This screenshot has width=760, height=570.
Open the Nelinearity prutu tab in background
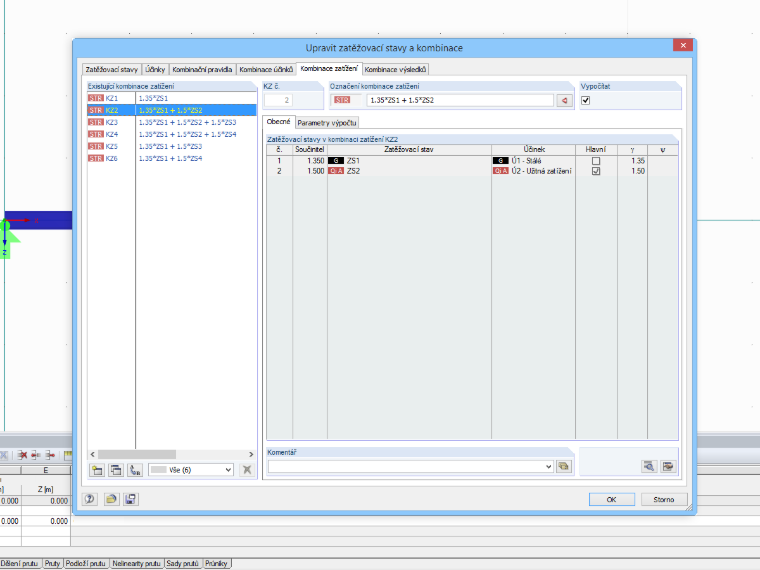click(x=136, y=563)
